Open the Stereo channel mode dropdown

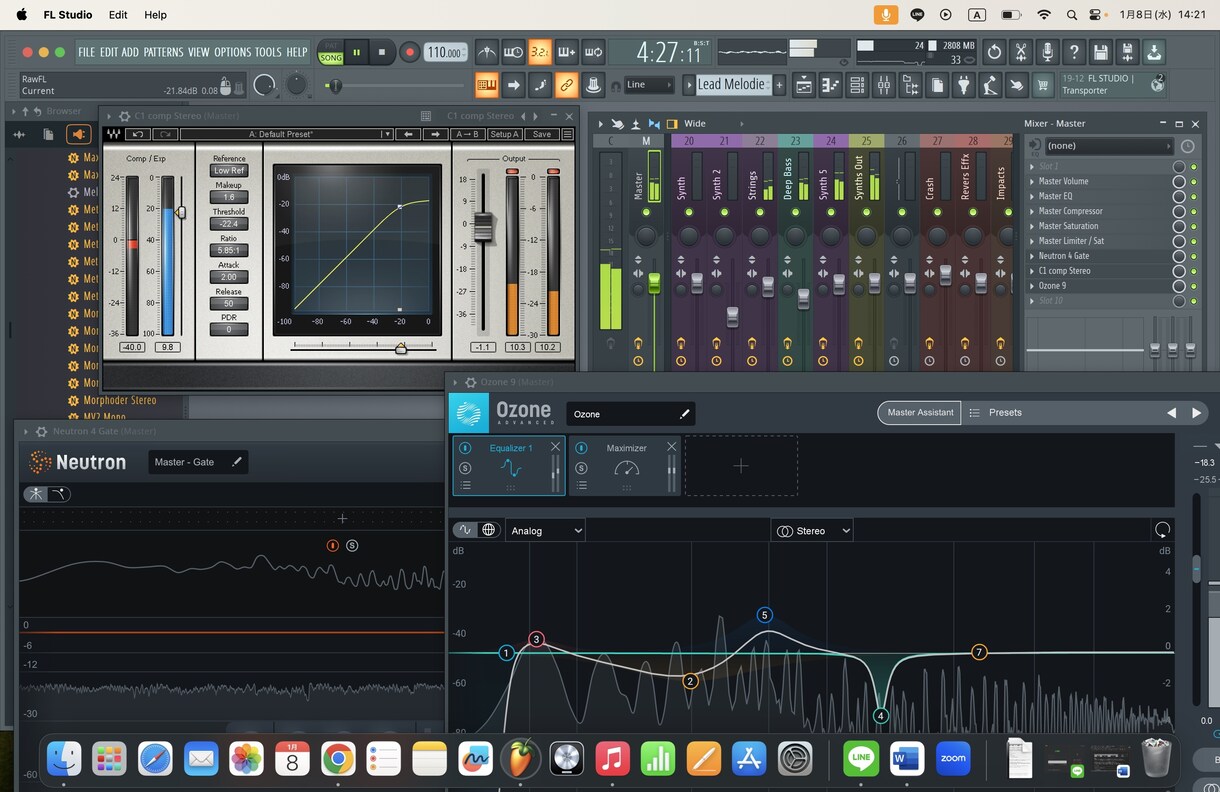(812, 531)
